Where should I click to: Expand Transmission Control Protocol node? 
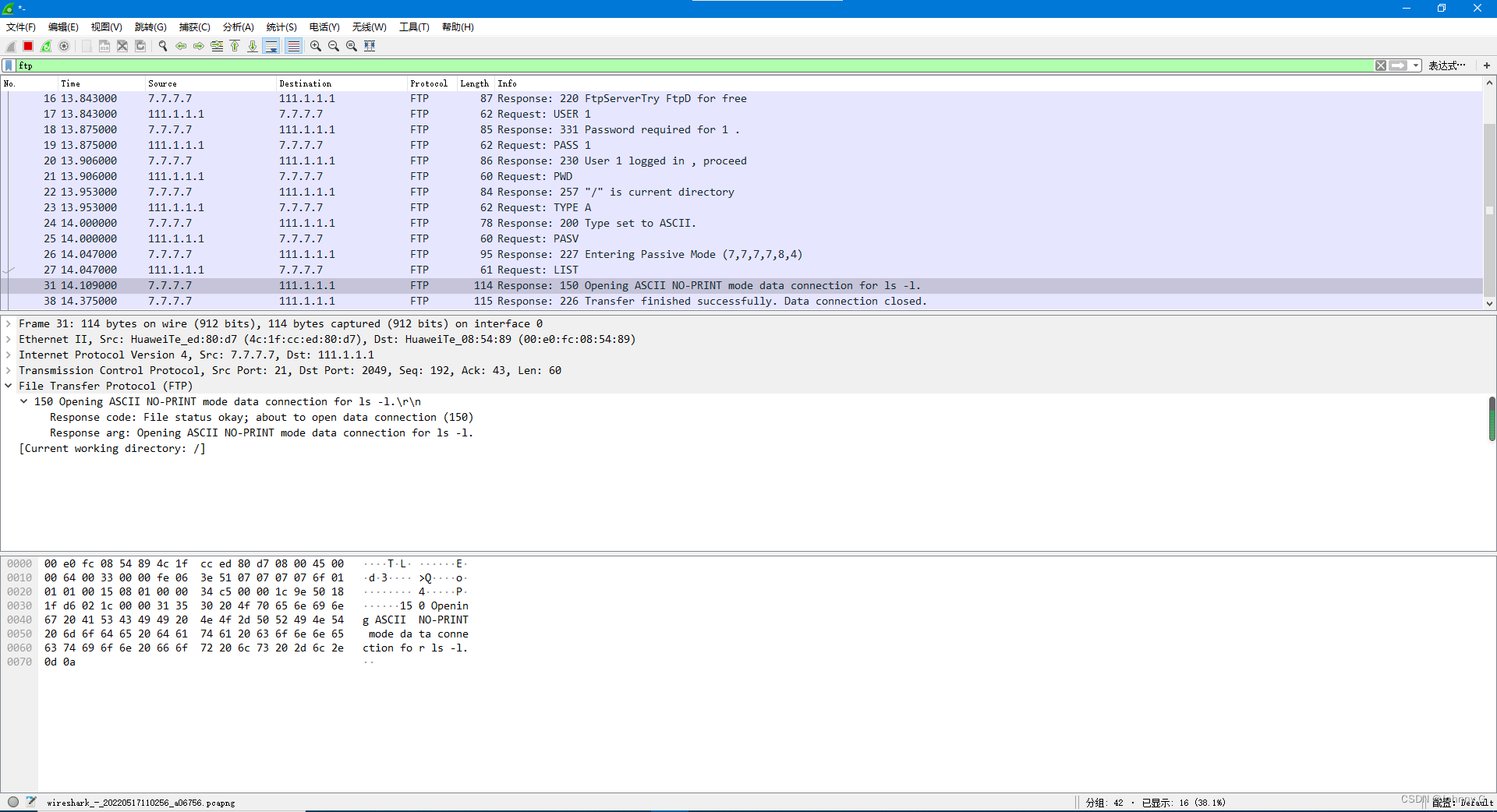(x=9, y=371)
